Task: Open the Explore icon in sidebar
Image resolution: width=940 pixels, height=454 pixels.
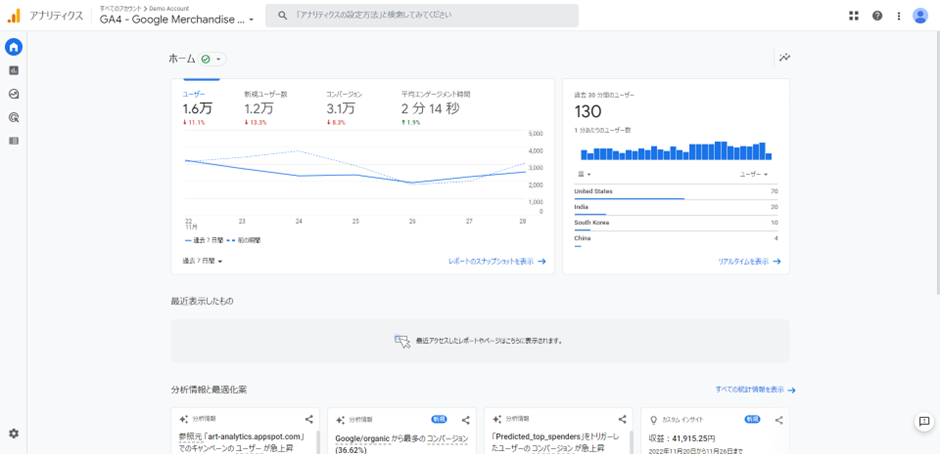Action: tap(14, 94)
